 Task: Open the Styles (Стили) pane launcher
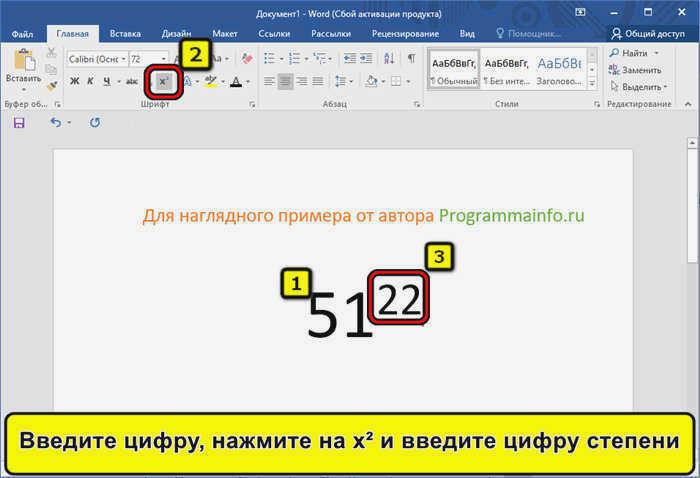coord(597,104)
